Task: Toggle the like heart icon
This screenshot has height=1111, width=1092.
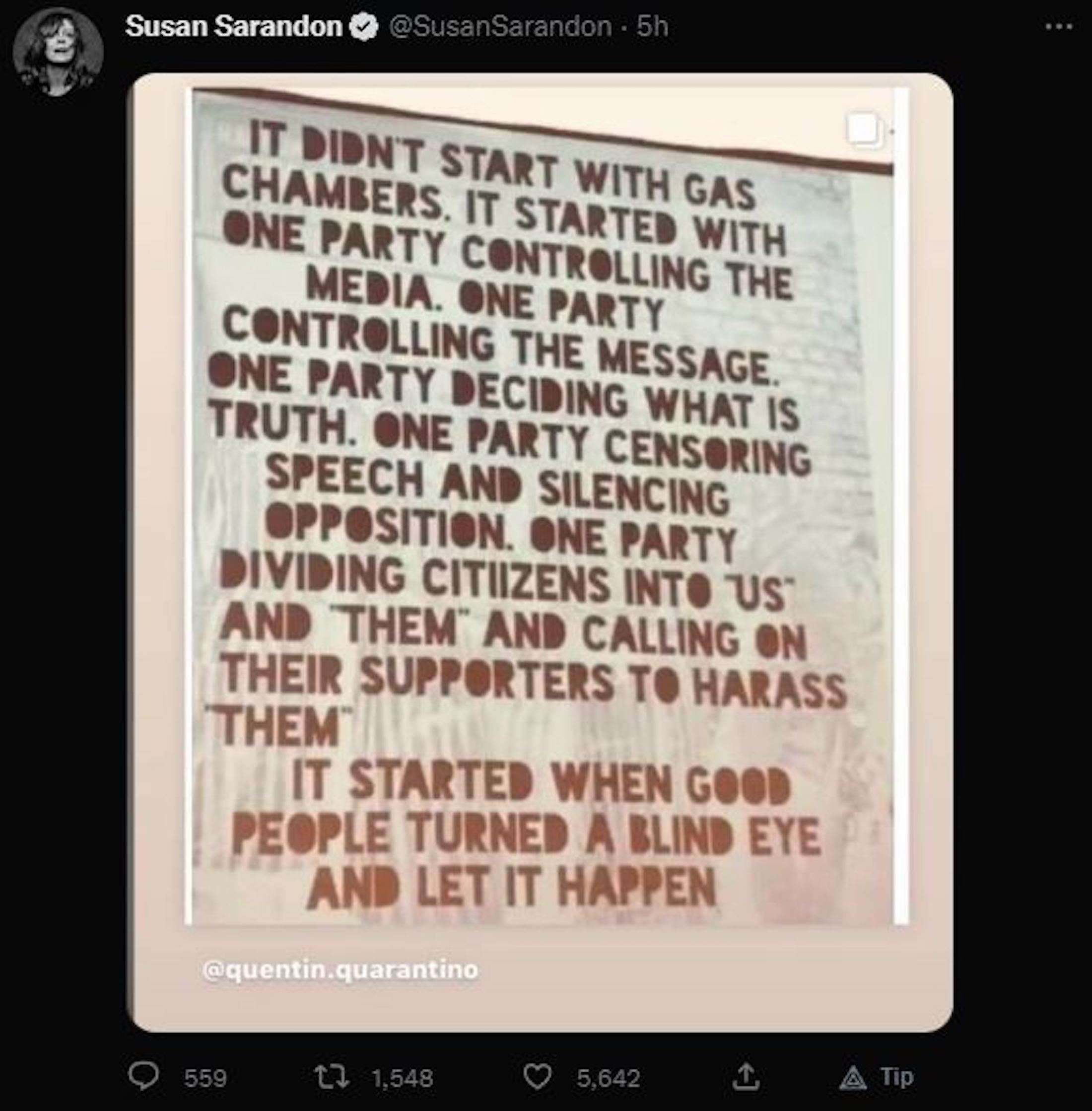Action: [538, 1077]
